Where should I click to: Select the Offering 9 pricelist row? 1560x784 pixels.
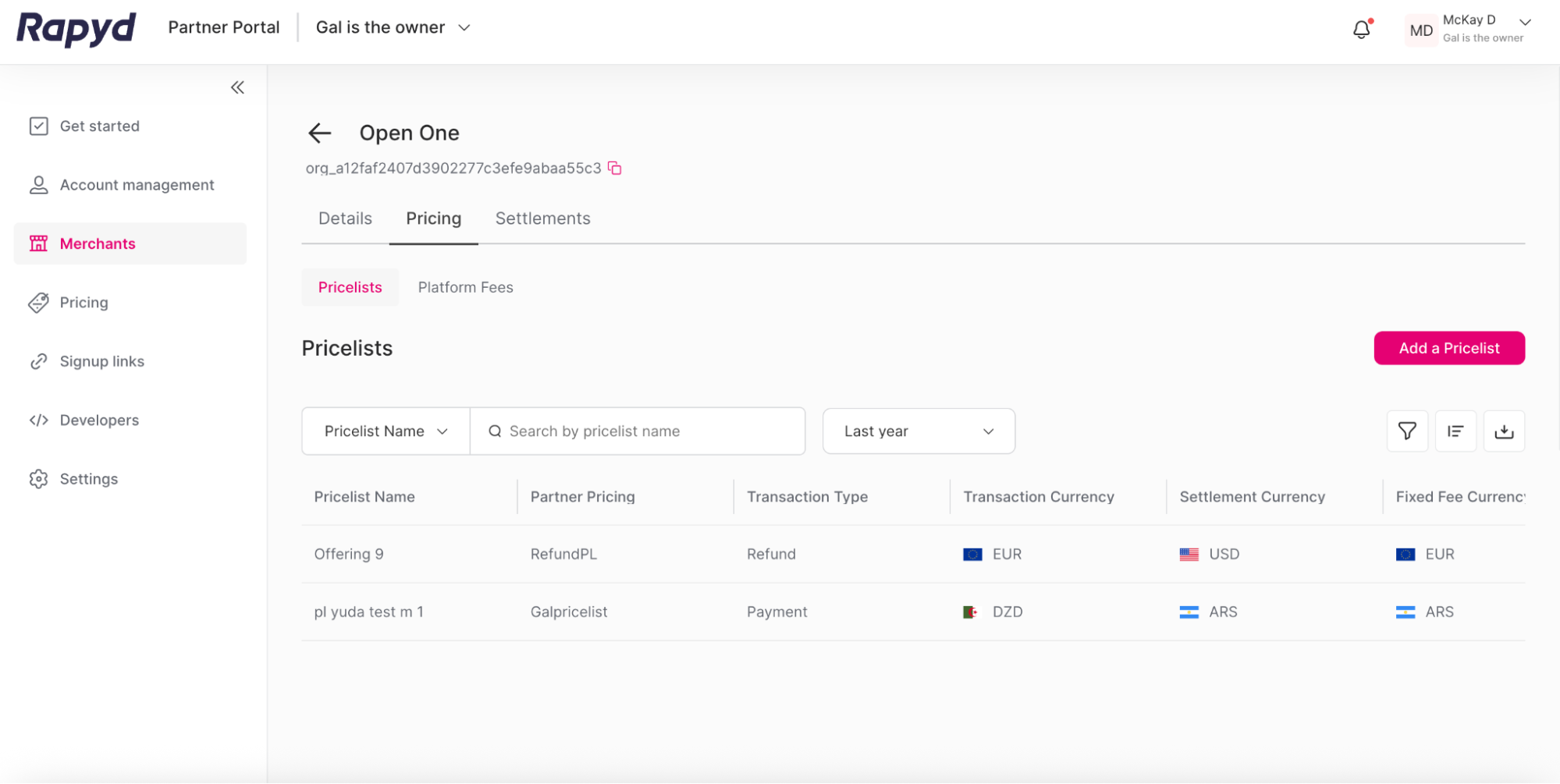(348, 554)
